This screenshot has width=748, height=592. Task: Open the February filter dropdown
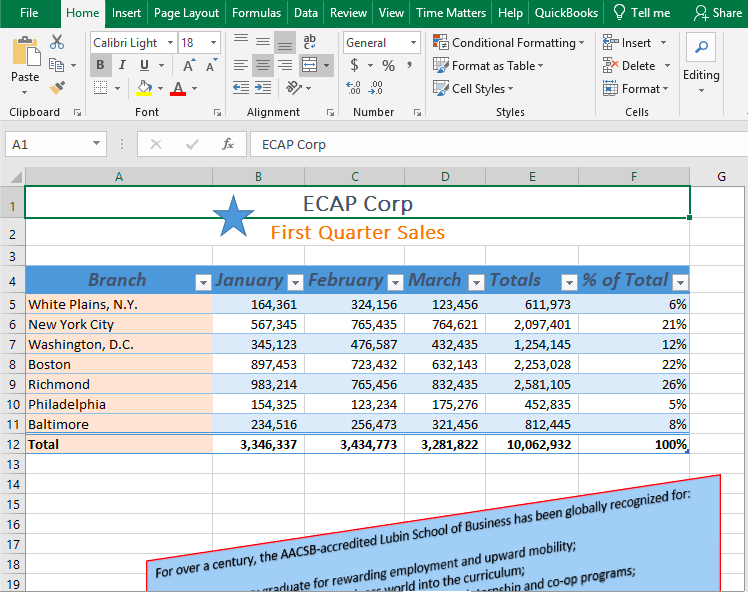click(x=395, y=283)
